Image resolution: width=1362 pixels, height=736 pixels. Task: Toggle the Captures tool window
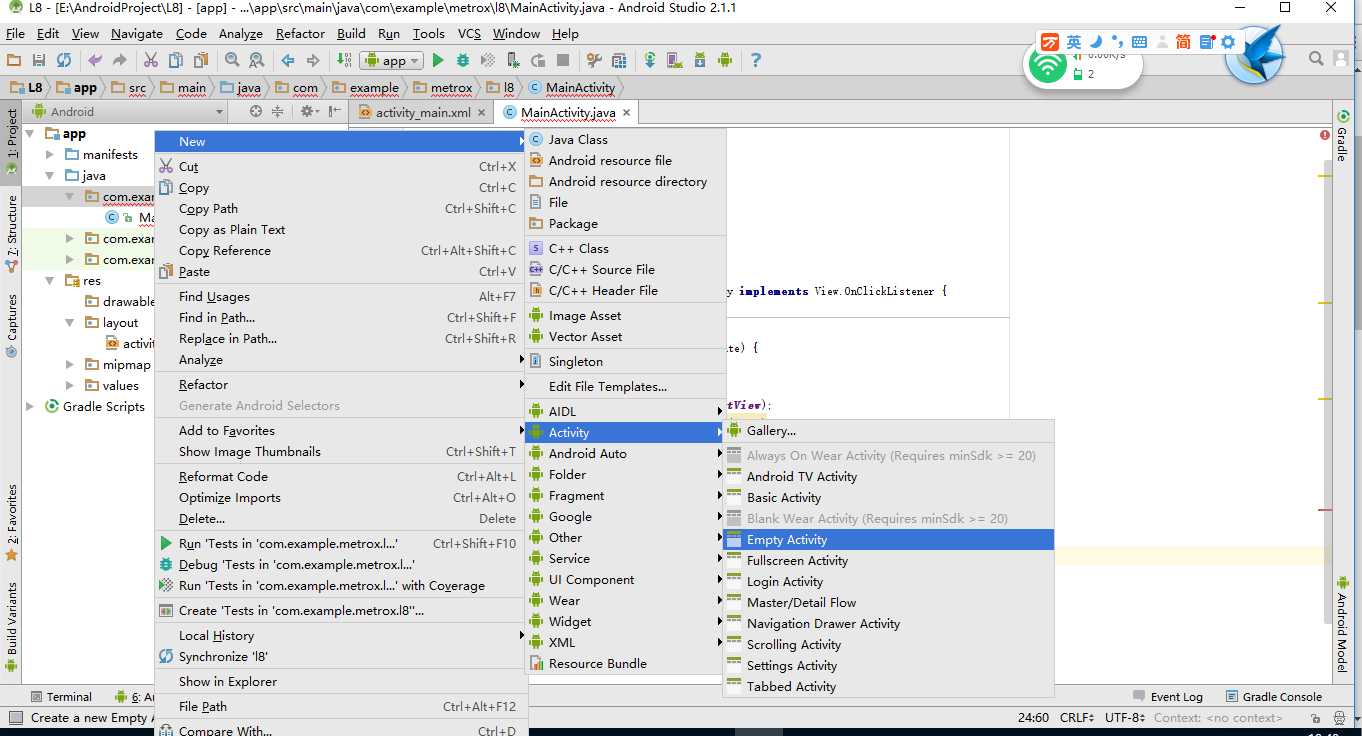point(11,324)
